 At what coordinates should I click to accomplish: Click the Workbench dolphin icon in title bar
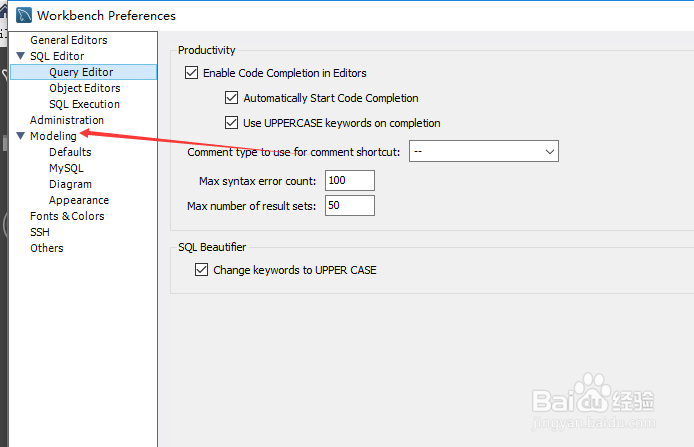23,15
